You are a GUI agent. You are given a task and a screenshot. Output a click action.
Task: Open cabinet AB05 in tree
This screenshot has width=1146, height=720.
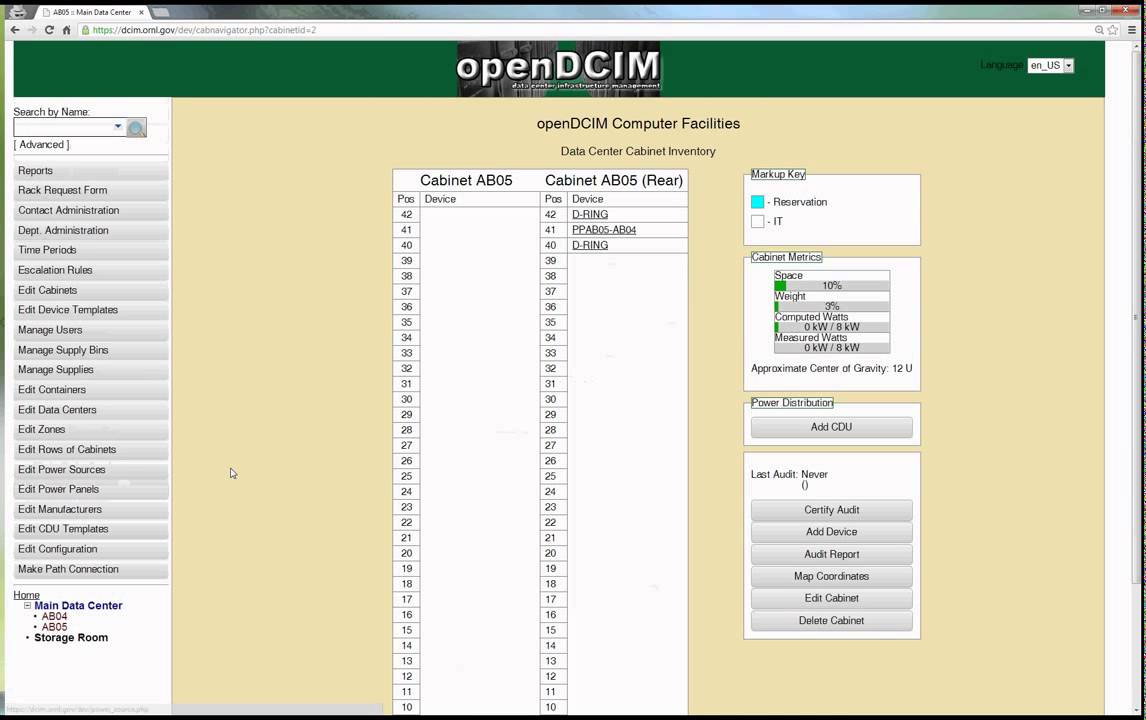(x=54, y=627)
